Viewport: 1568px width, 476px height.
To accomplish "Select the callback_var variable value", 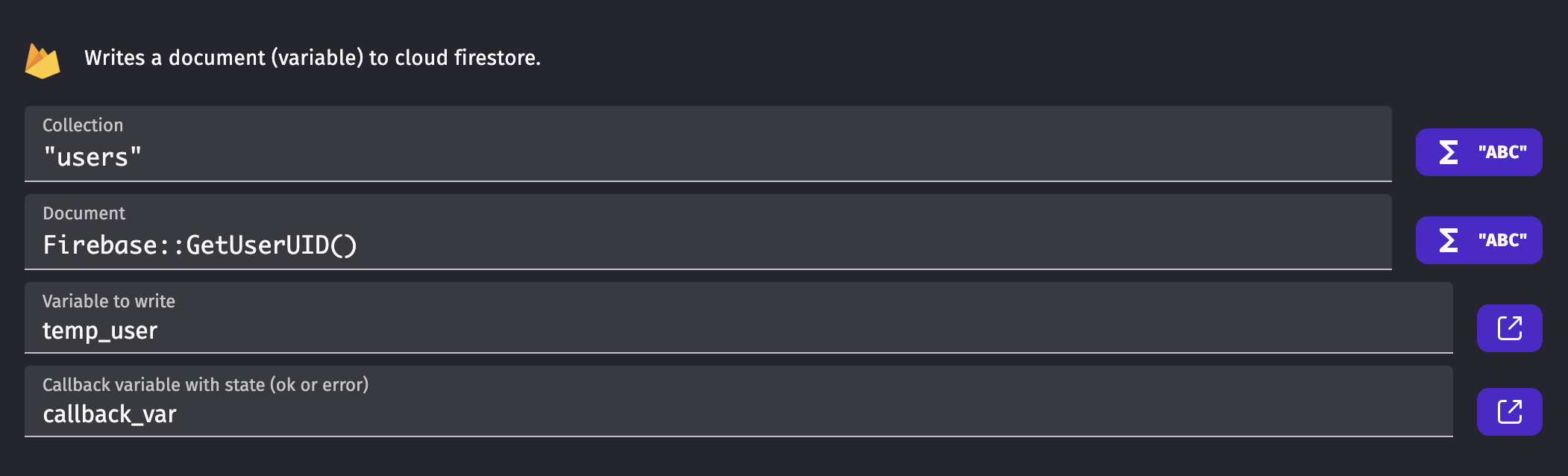I will (110, 414).
